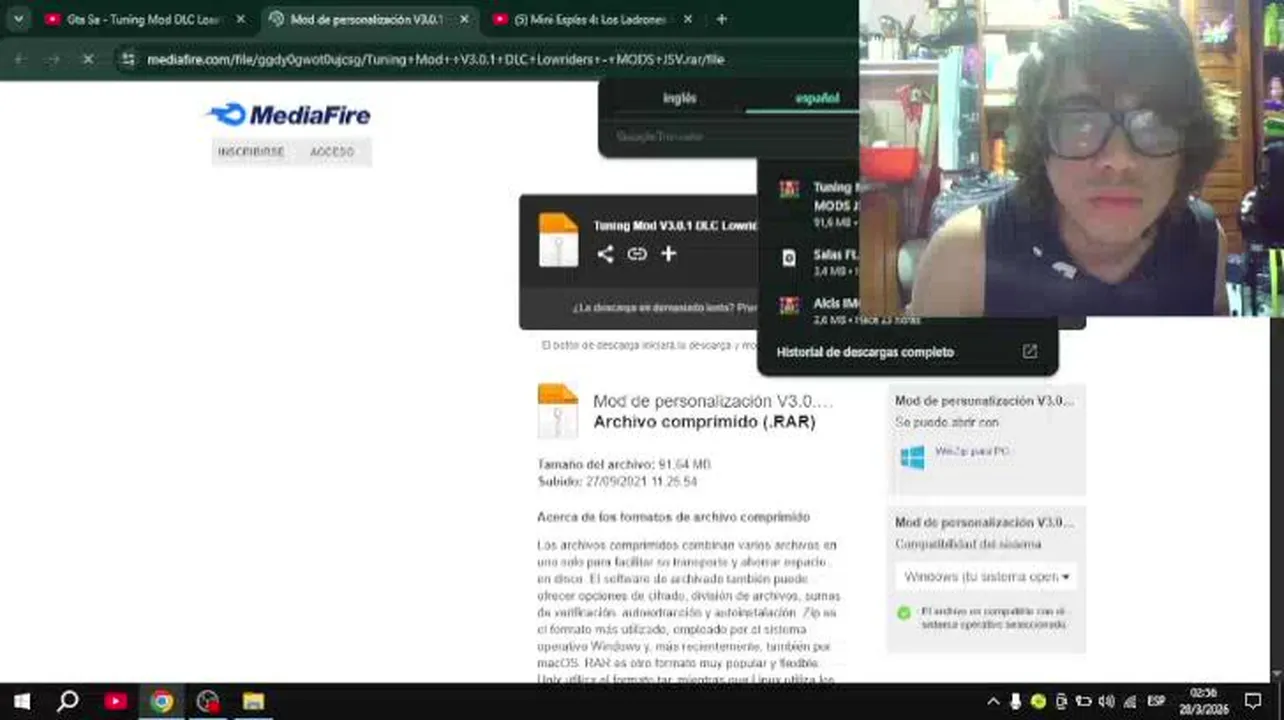Click the green circular tray icon
The height and width of the screenshot is (720, 1284).
tap(1039, 701)
